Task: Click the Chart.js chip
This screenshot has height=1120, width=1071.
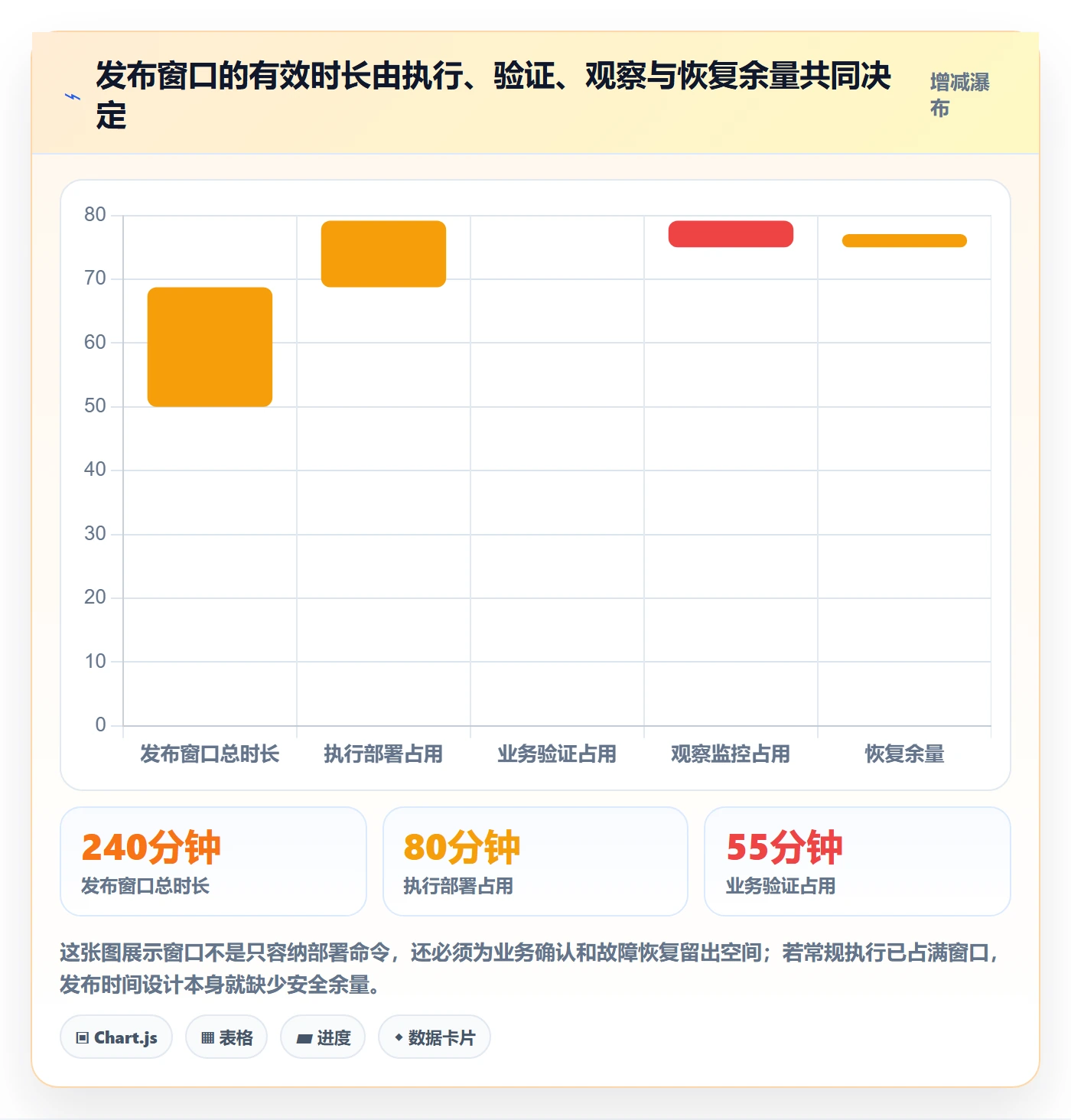Action: 116,1037
